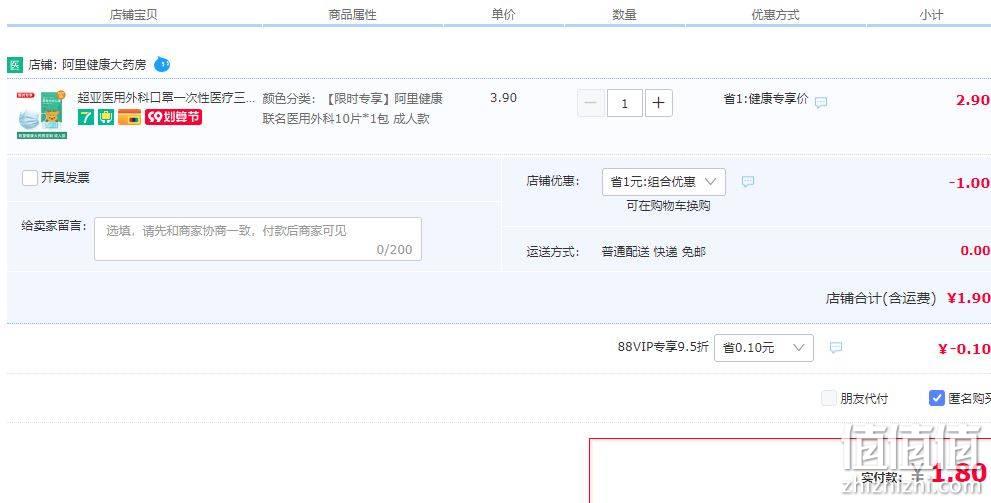The height and width of the screenshot is (503, 991).
Task: Click the green 7-day return badge
Action: tap(86, 117)
